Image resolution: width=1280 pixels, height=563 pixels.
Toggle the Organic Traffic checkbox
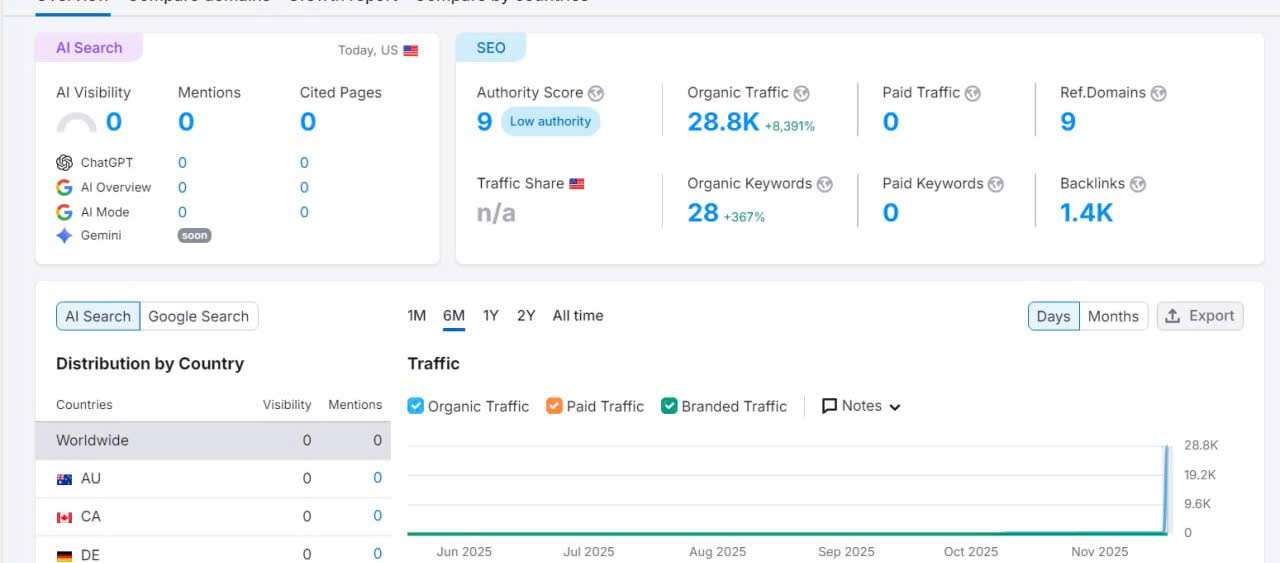[416, 406]
